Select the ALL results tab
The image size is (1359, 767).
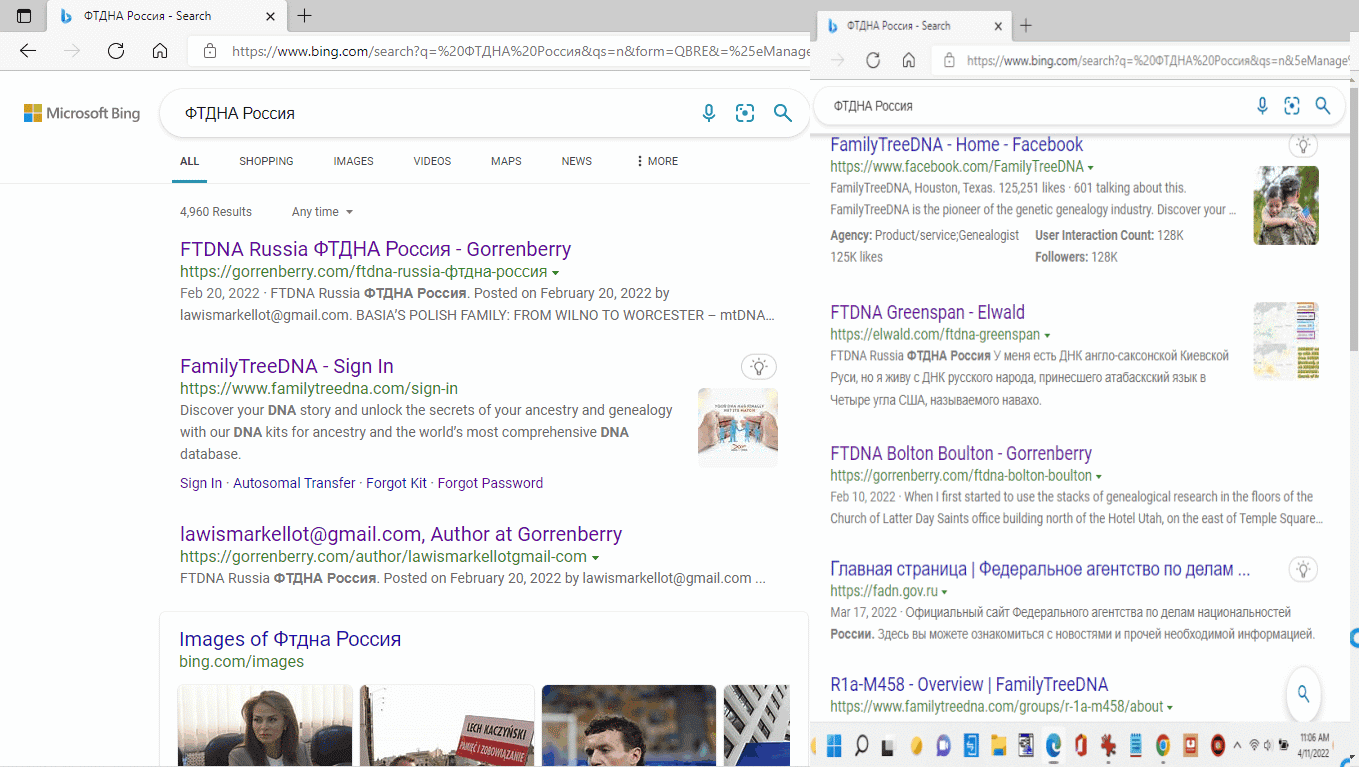190,161
